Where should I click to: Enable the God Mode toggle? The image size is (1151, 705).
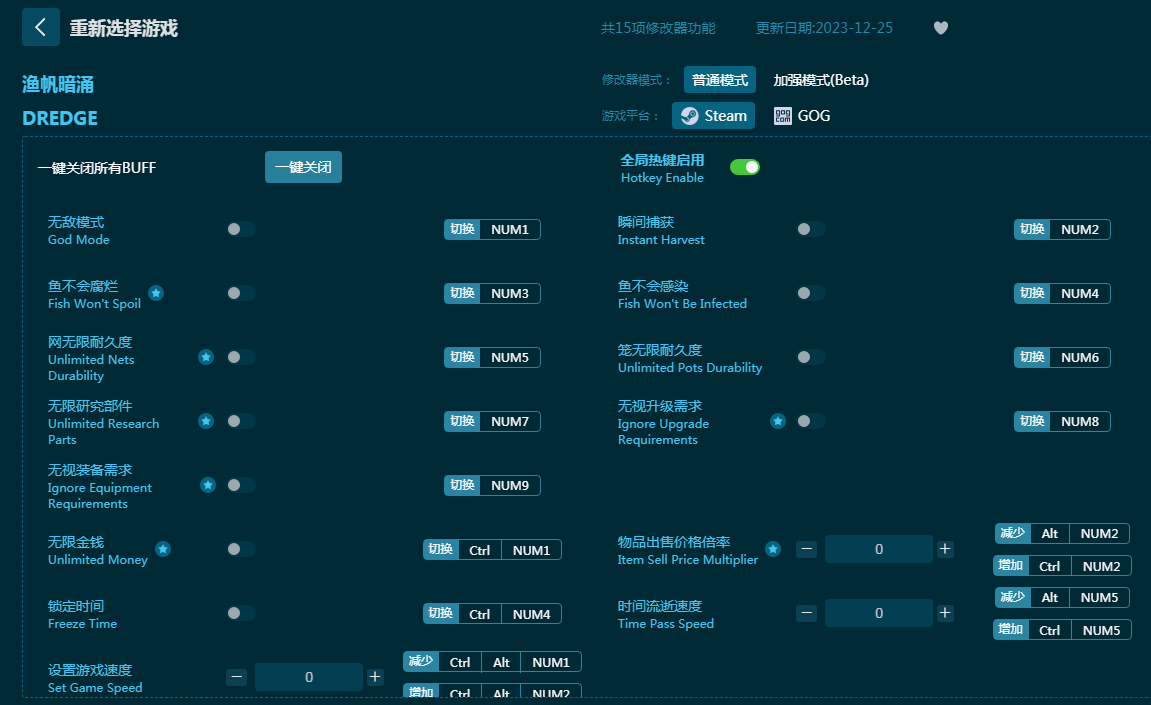click(x=240, y=229)
